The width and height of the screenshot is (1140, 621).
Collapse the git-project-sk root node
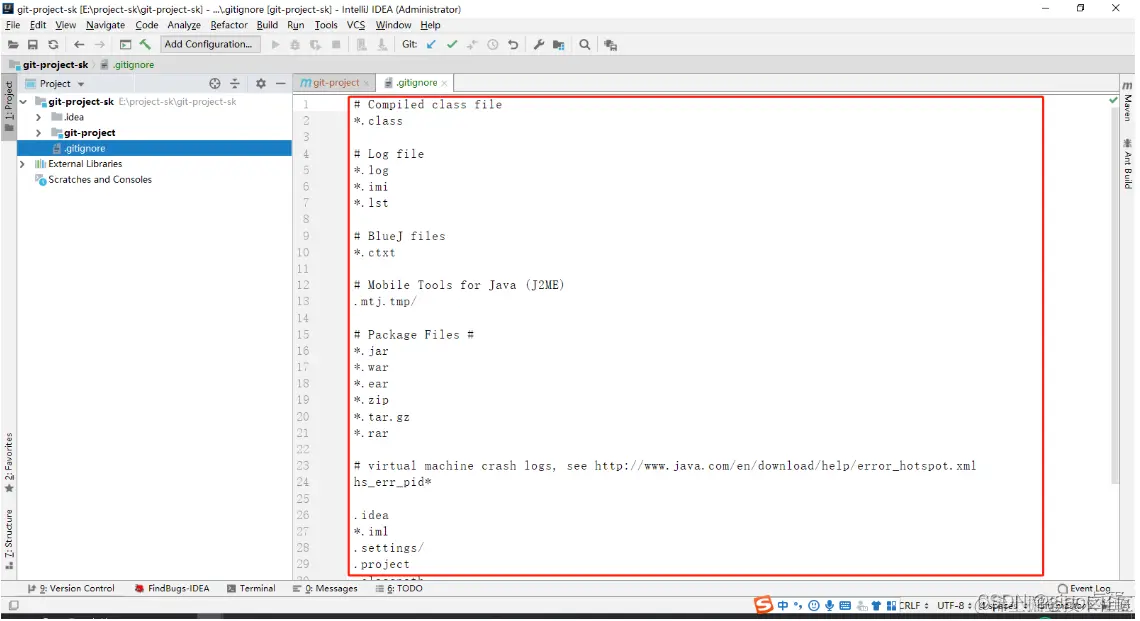[x=23, y=102]
